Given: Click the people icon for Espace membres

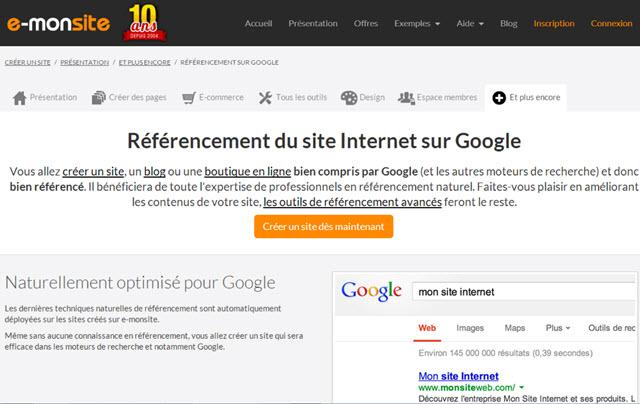Looking at the screenshot, I should click(x=406, y=98).
